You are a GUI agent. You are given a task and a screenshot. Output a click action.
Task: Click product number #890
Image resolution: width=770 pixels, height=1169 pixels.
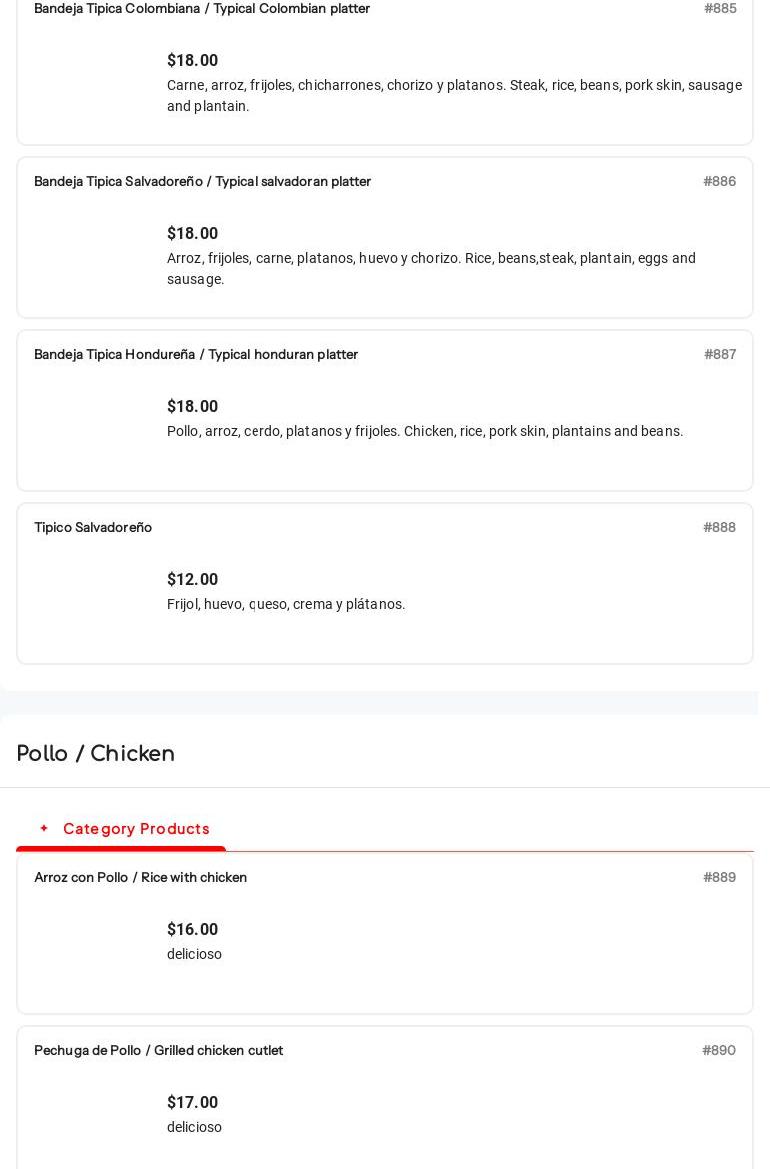[x=719, y=1050]
